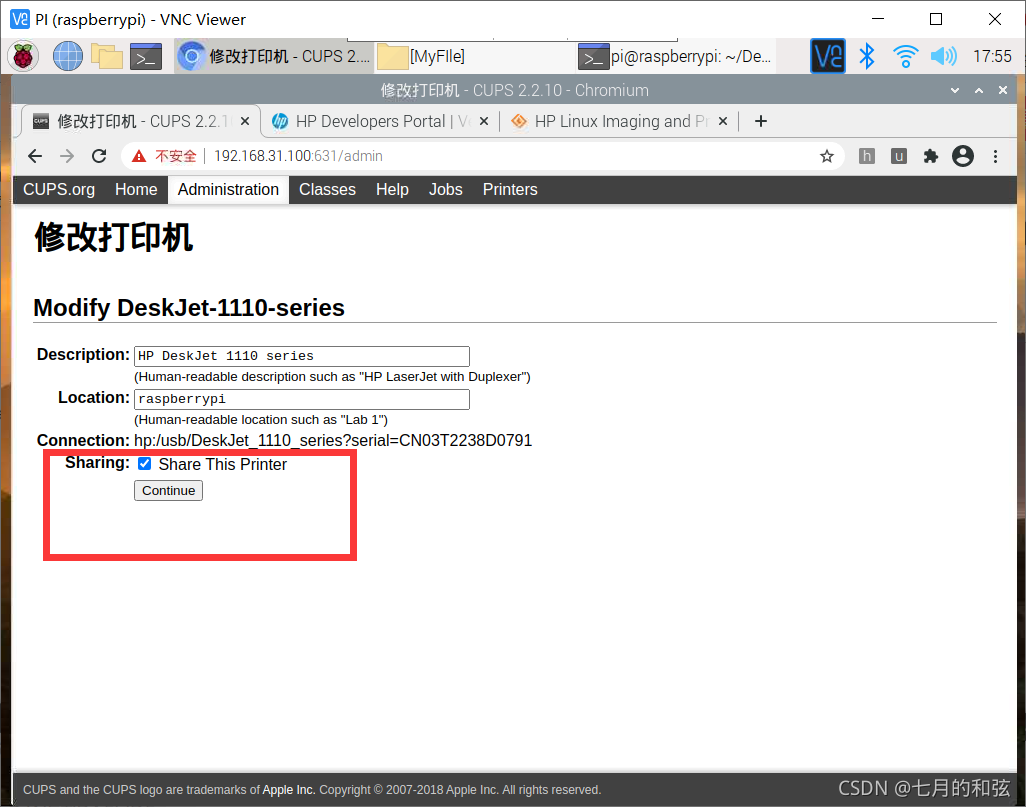Launch the web browser globe icon
The width and height of the screenshot is (1026, 807).
[68, 56]
